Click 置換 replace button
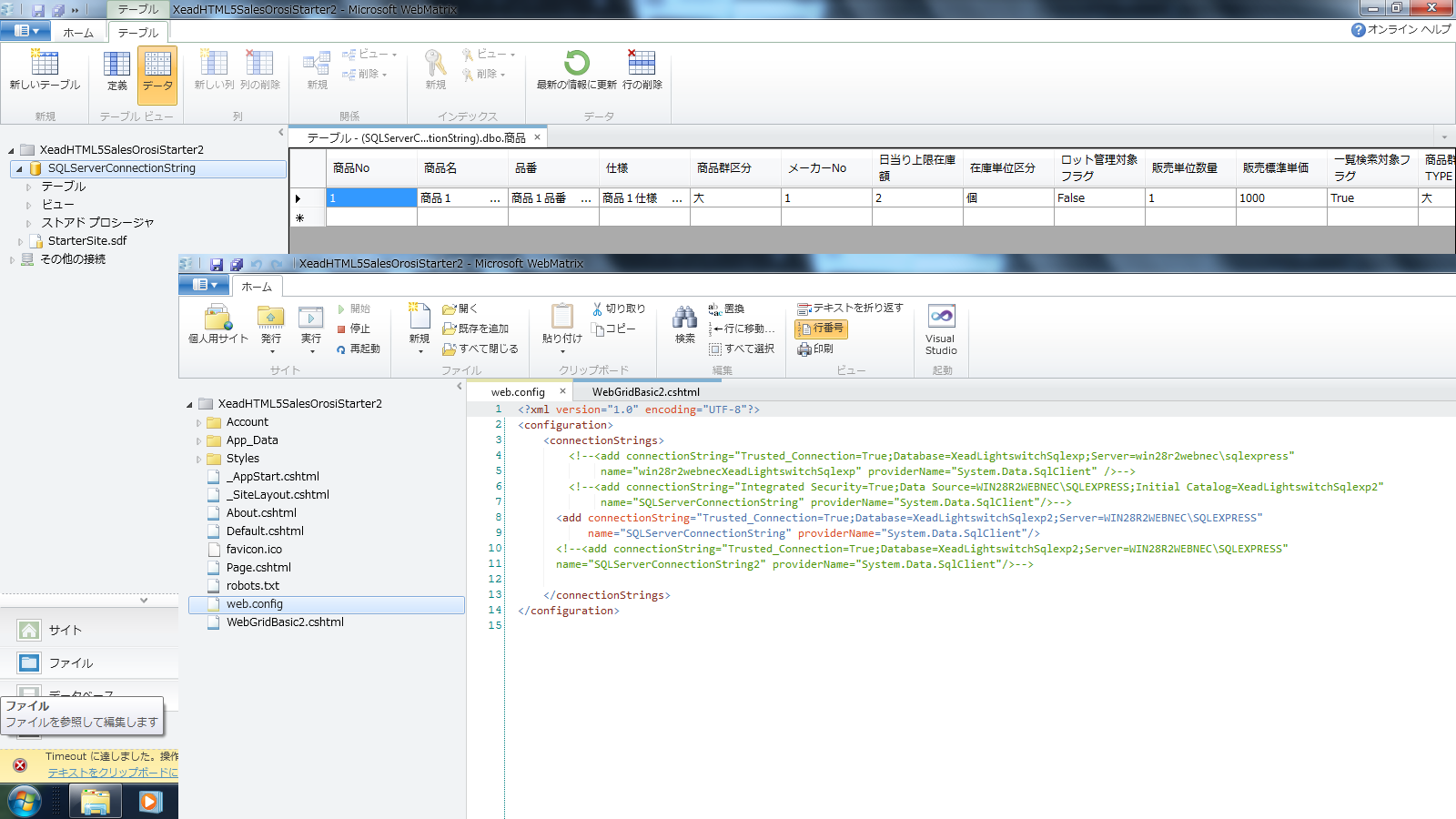This screenshot has height=819, width=1456. click(726, 308)
